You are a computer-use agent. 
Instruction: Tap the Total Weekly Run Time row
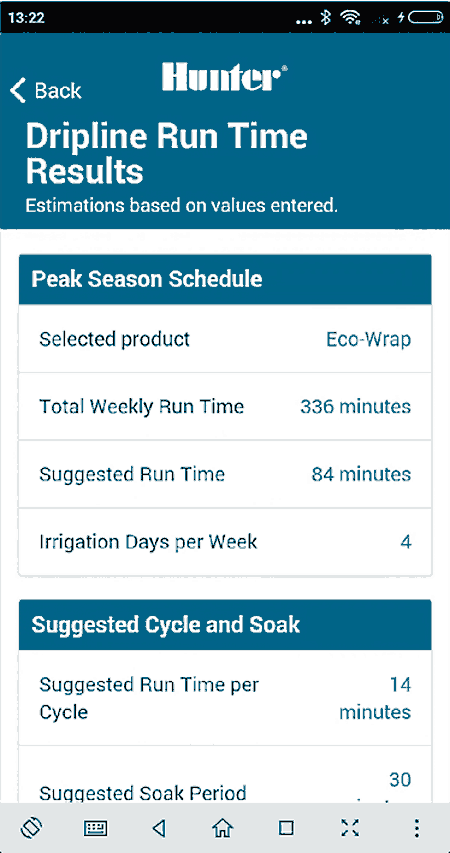tap(225, 406)
